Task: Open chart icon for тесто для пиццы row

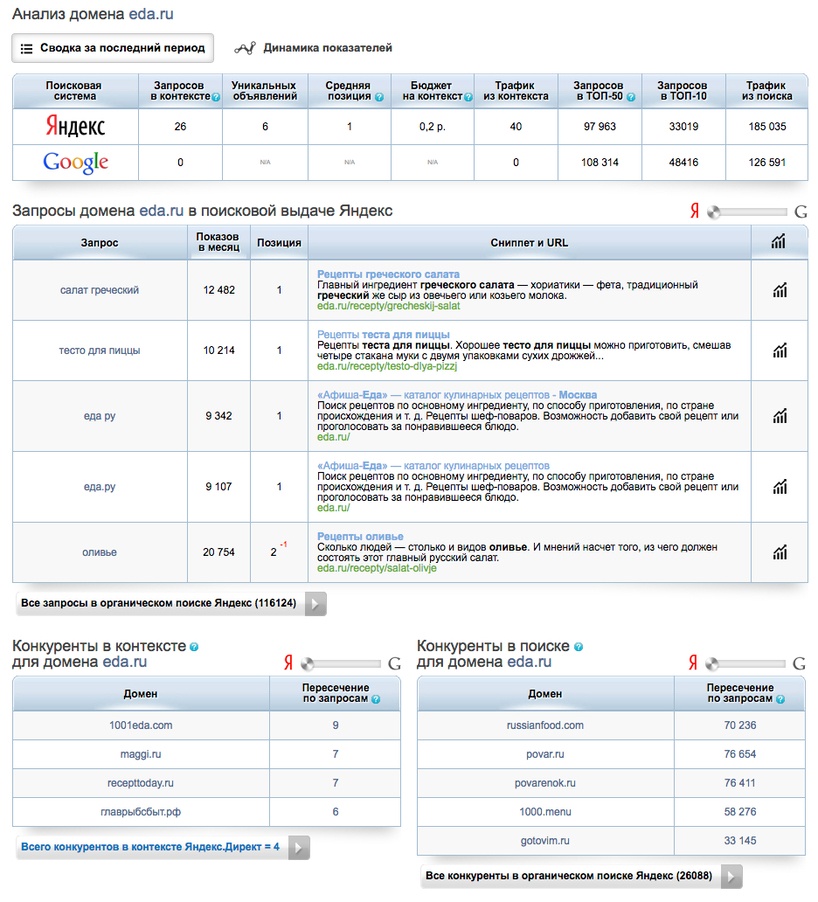Action: click(779, 350)
